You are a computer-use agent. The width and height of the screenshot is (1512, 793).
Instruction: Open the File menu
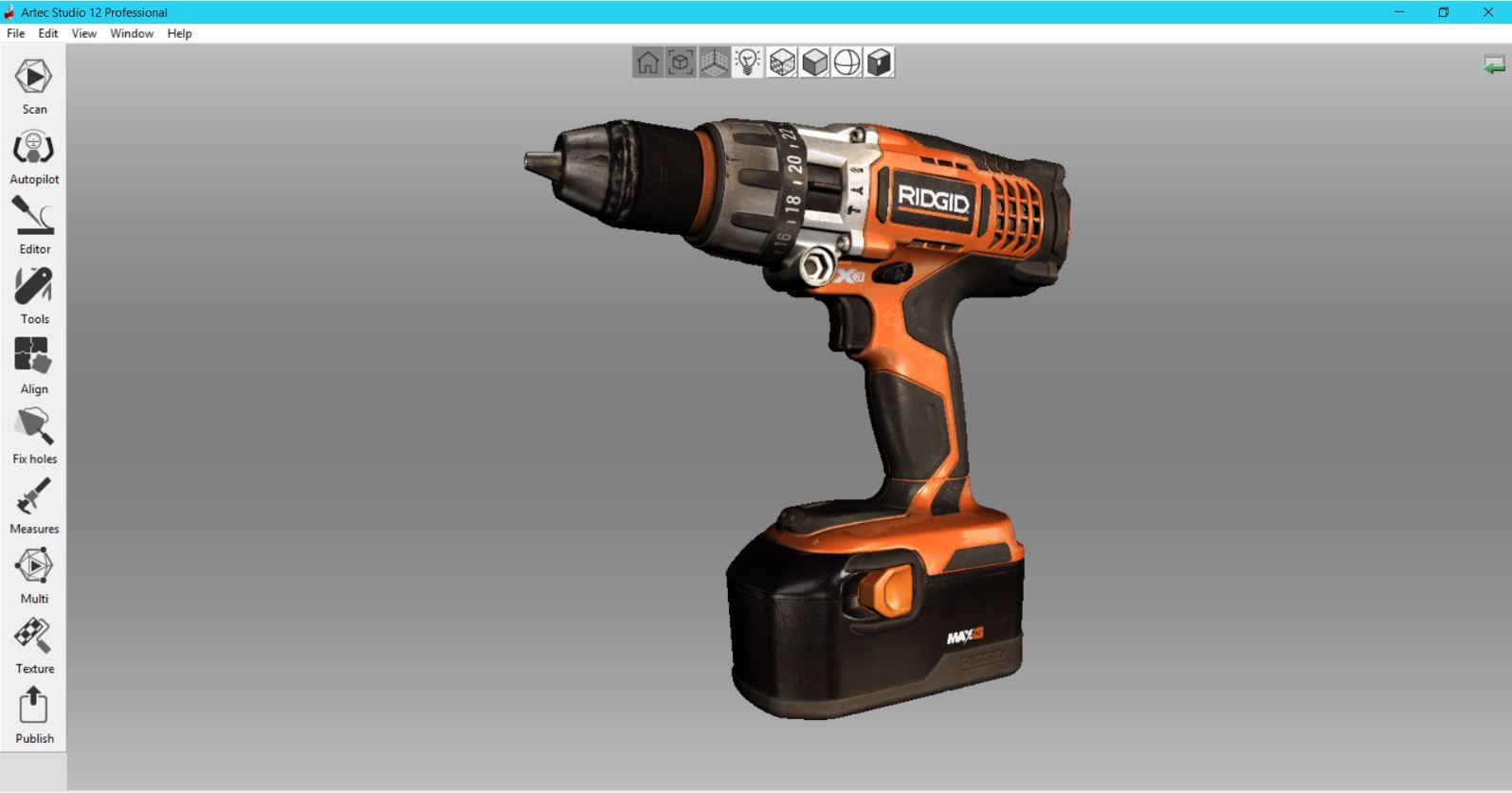pos(16,33)
